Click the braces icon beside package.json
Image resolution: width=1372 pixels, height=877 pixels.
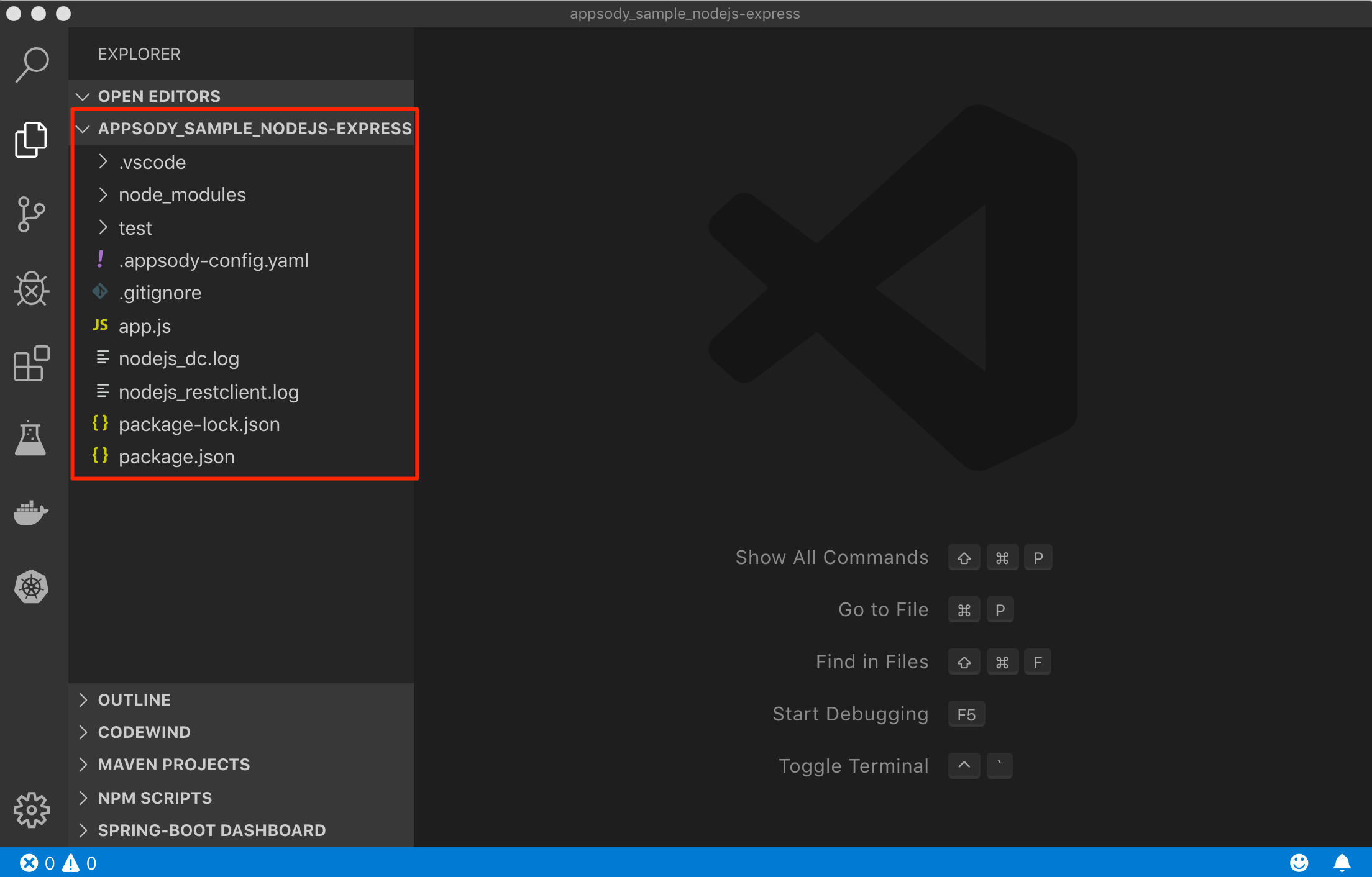click(x=101, y=456)
